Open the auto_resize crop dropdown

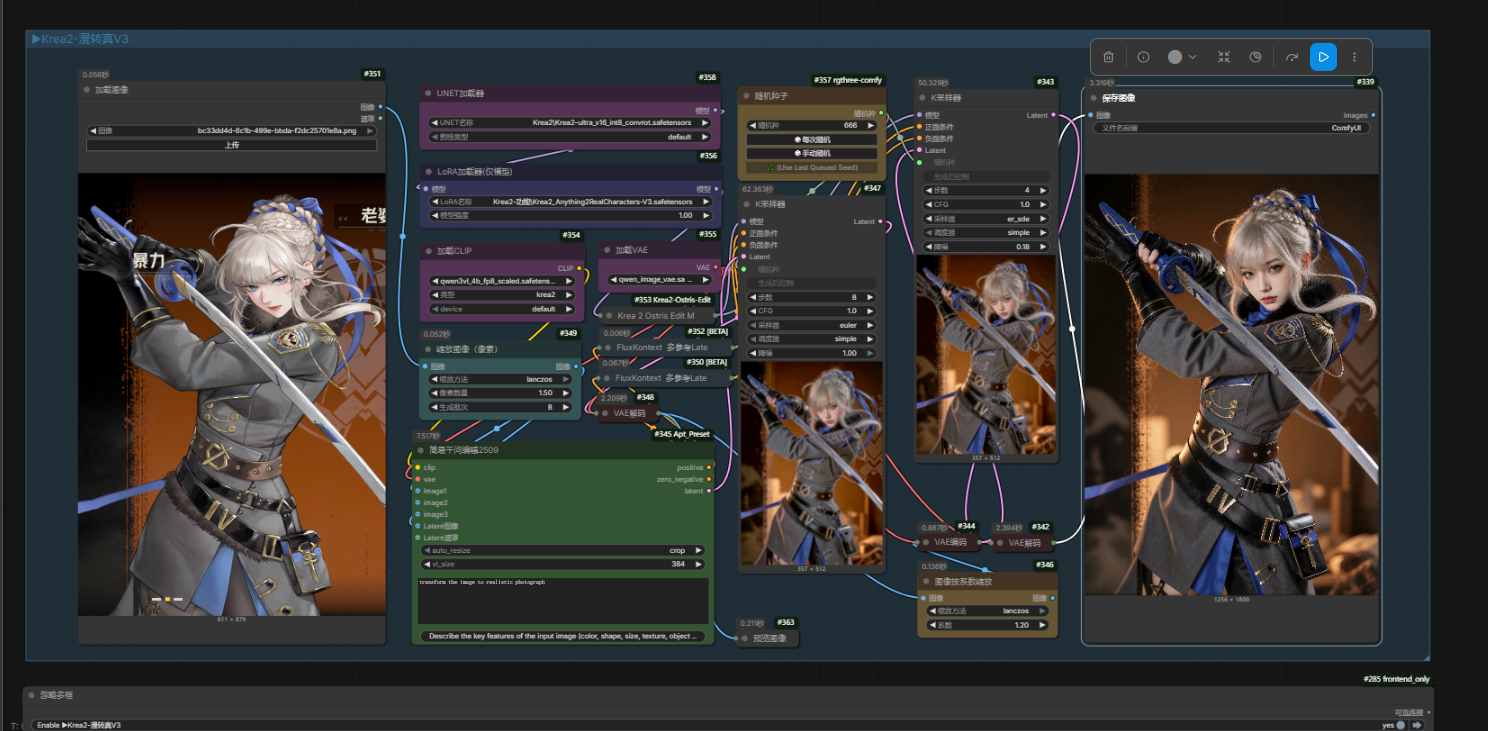click(x=562, y=550)
